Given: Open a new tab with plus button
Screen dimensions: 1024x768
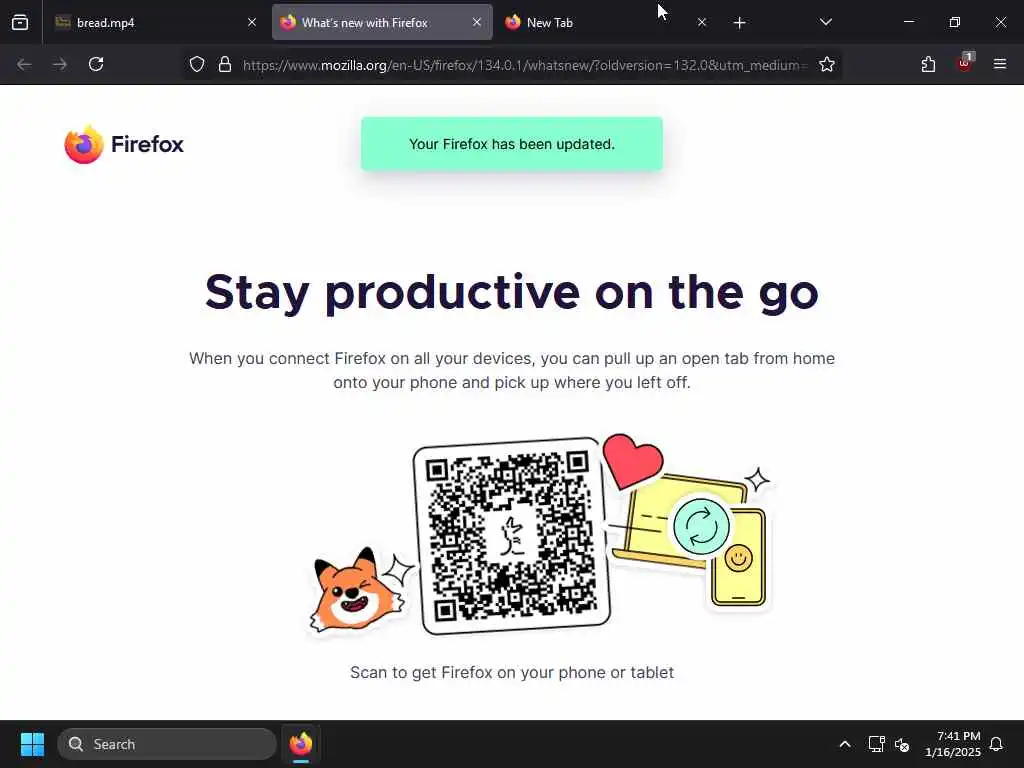Looking at the screenshot, I should tap(739, 23).
